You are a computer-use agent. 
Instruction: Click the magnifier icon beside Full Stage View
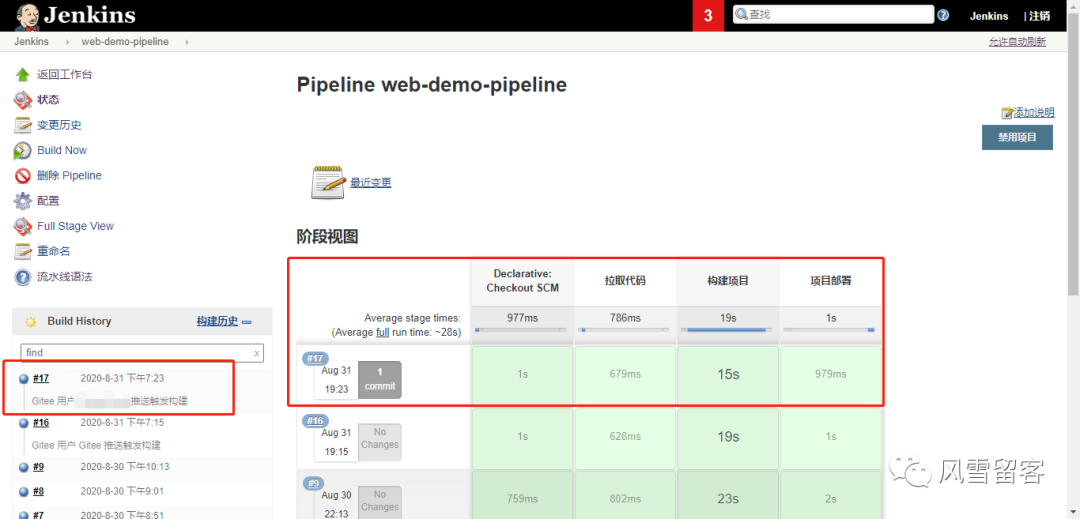(x=23, y=226)
